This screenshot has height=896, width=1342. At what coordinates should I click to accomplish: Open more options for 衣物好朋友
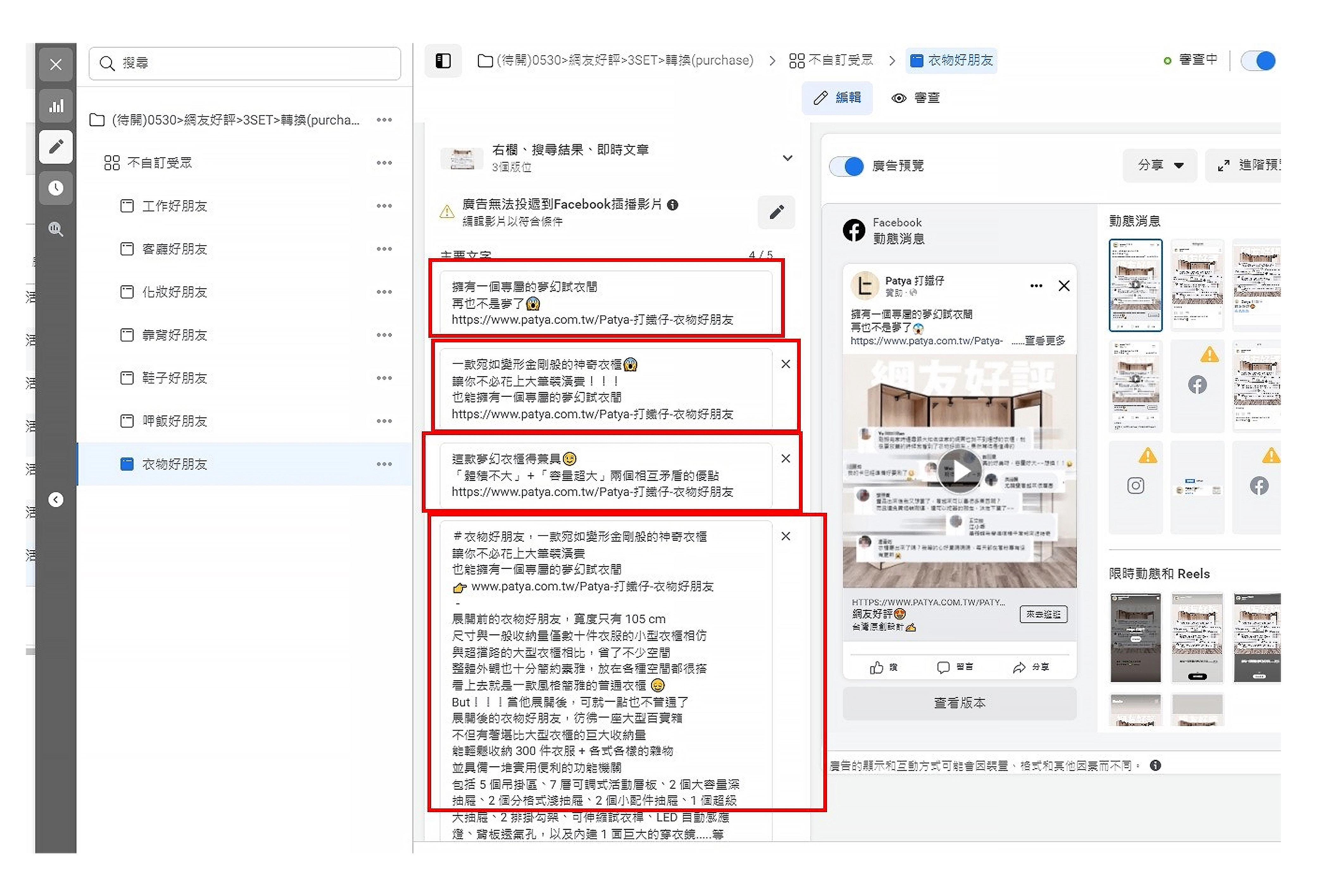click(384, 464)
